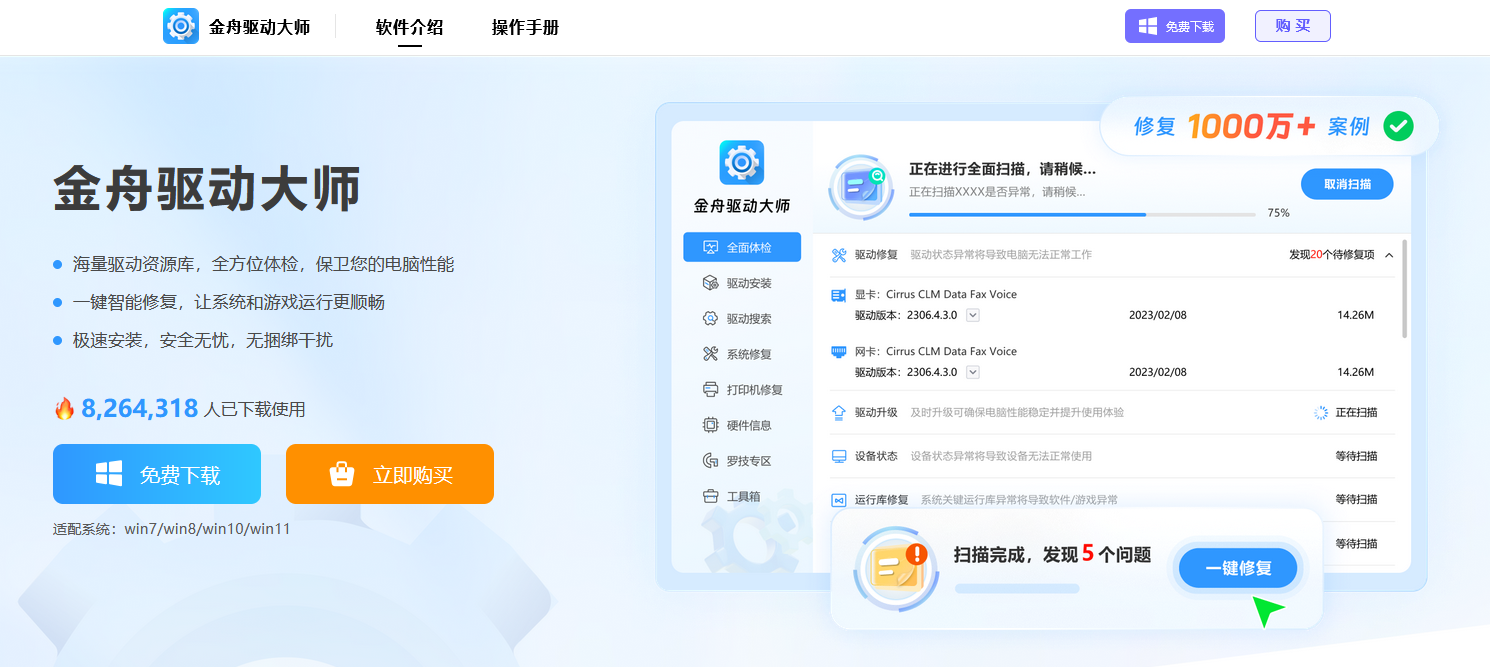
Task: Click 发现20个待修复项 text
Action: click(x=1331, y=255)
